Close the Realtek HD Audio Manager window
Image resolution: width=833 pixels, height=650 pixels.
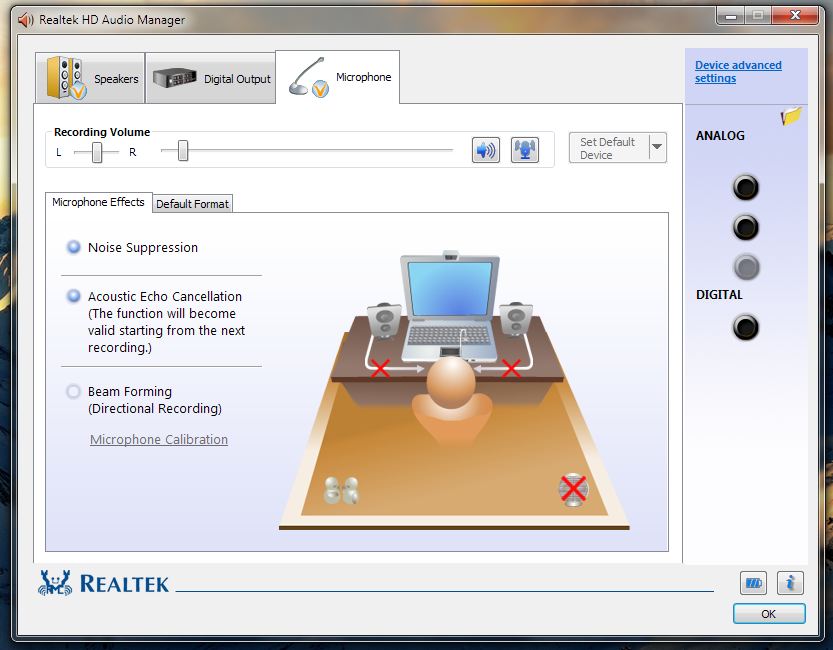(x=795, y=15)
